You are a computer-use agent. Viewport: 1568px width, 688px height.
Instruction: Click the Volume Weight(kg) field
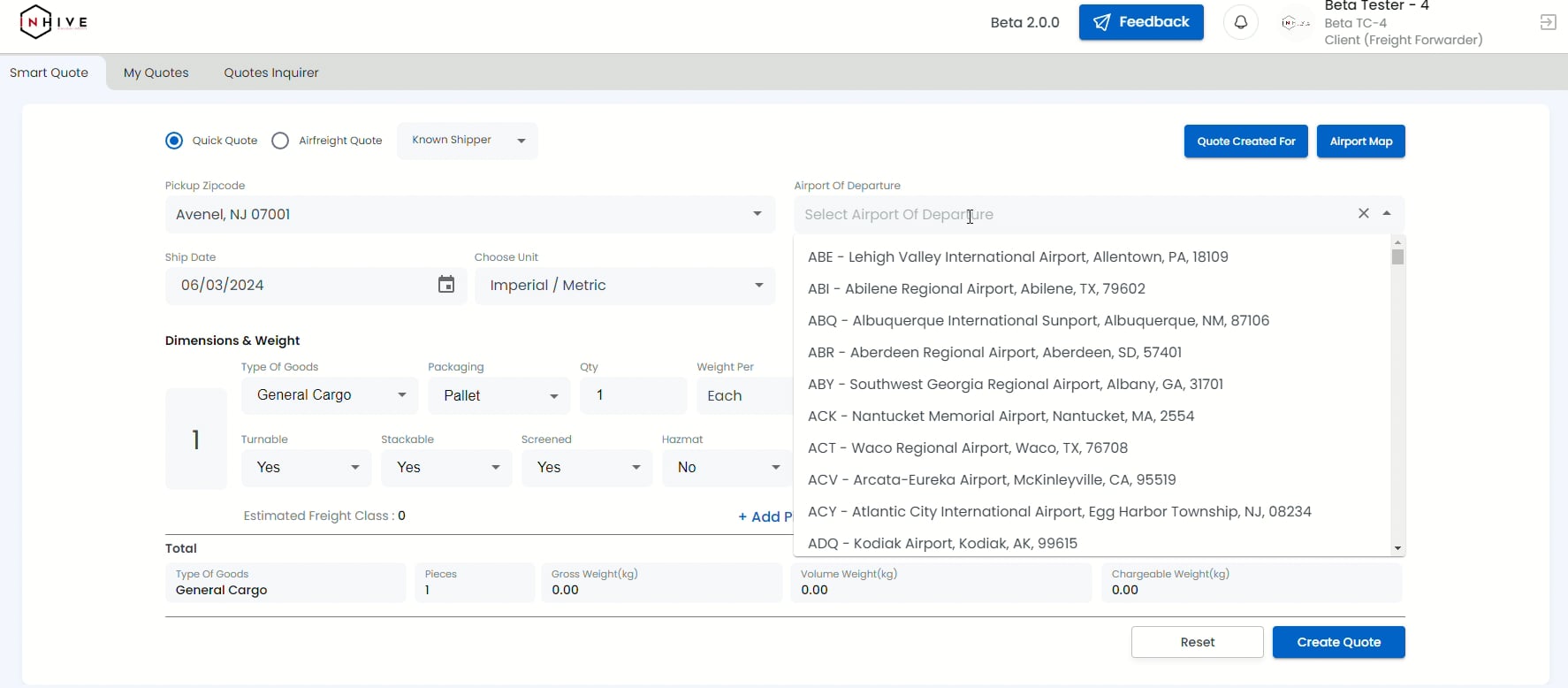[941, 583]
